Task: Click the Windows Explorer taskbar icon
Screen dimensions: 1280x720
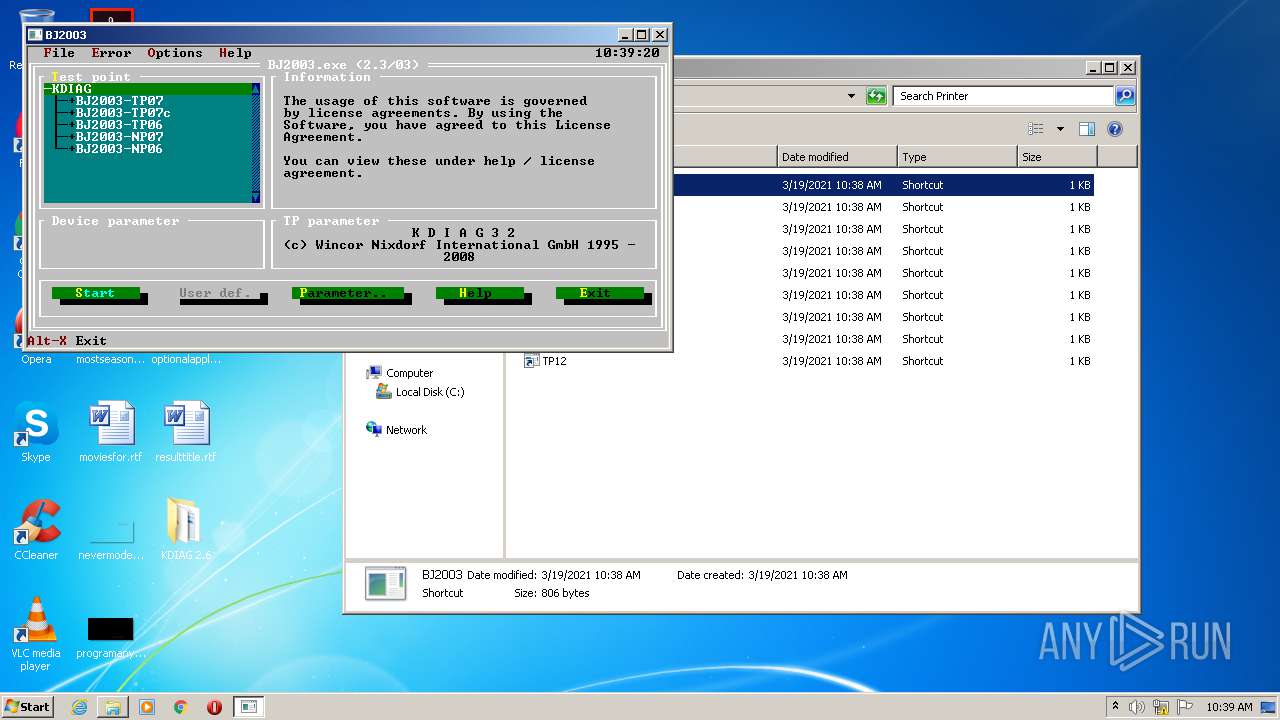Action: click(x=113, y=707)
